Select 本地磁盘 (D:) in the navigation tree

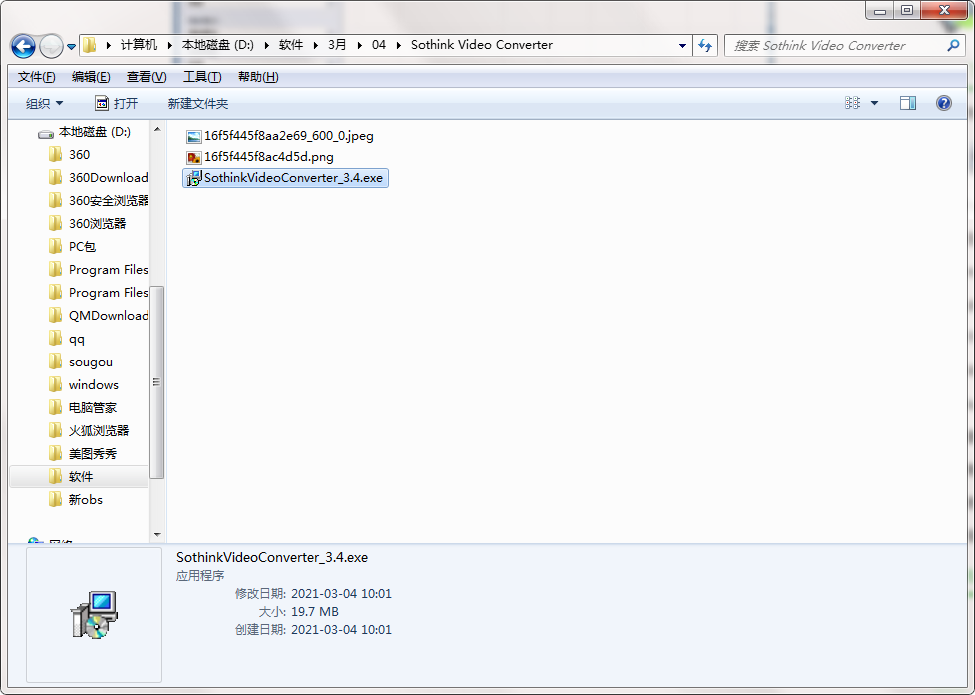coord(95,132)
